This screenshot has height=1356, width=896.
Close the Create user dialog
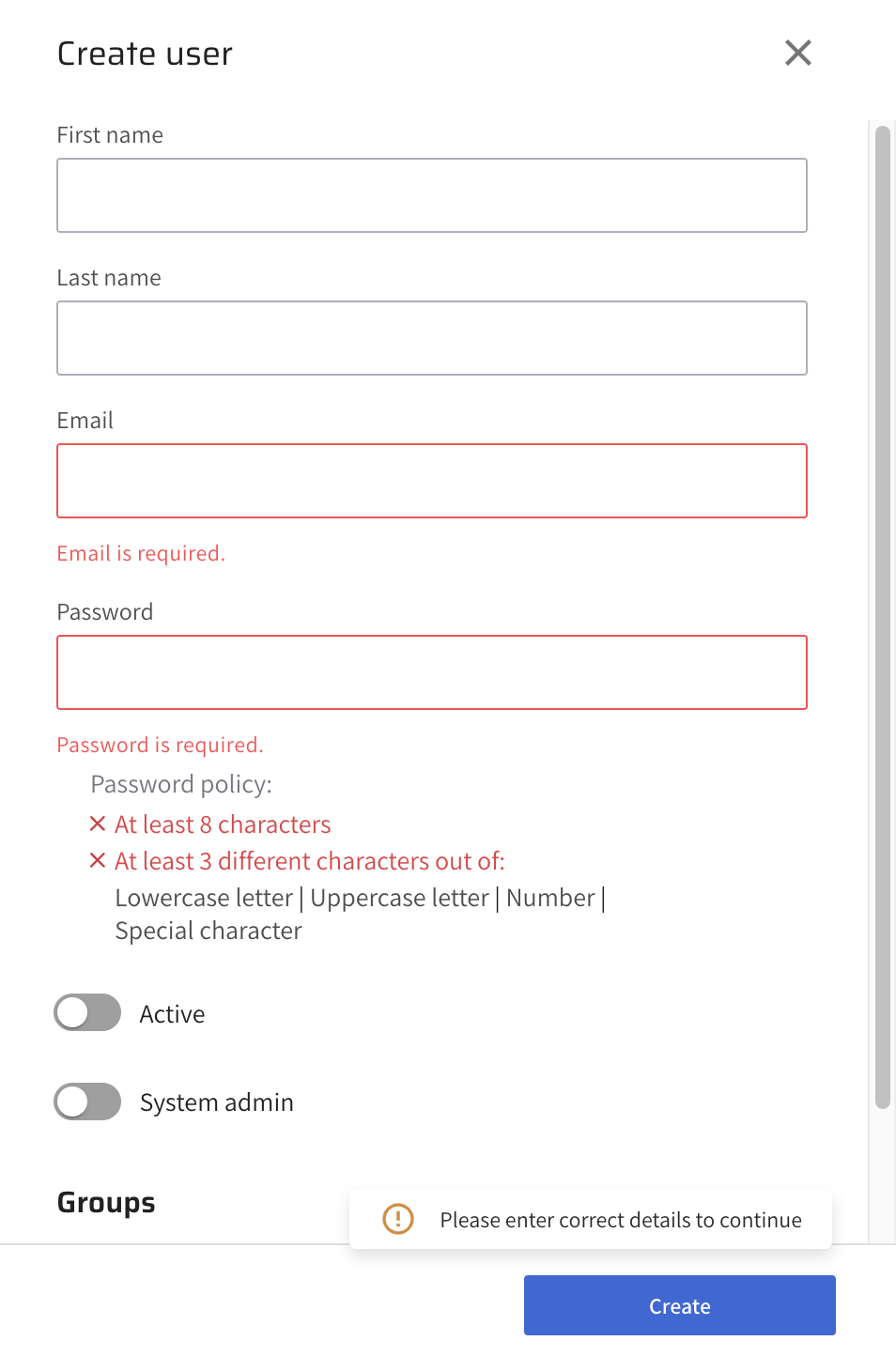click(x=797, y=54)
